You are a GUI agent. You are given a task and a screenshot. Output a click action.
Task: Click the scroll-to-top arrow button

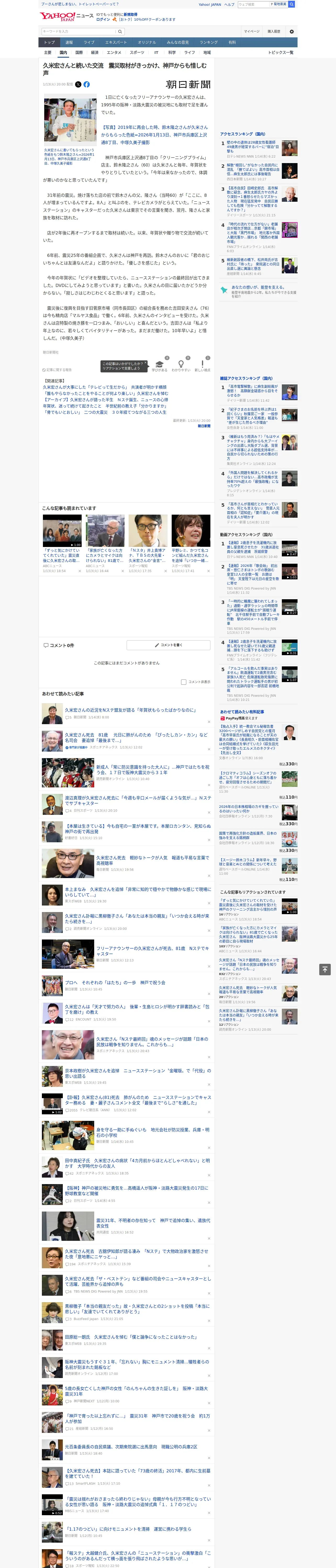click(x=325, y=969)
